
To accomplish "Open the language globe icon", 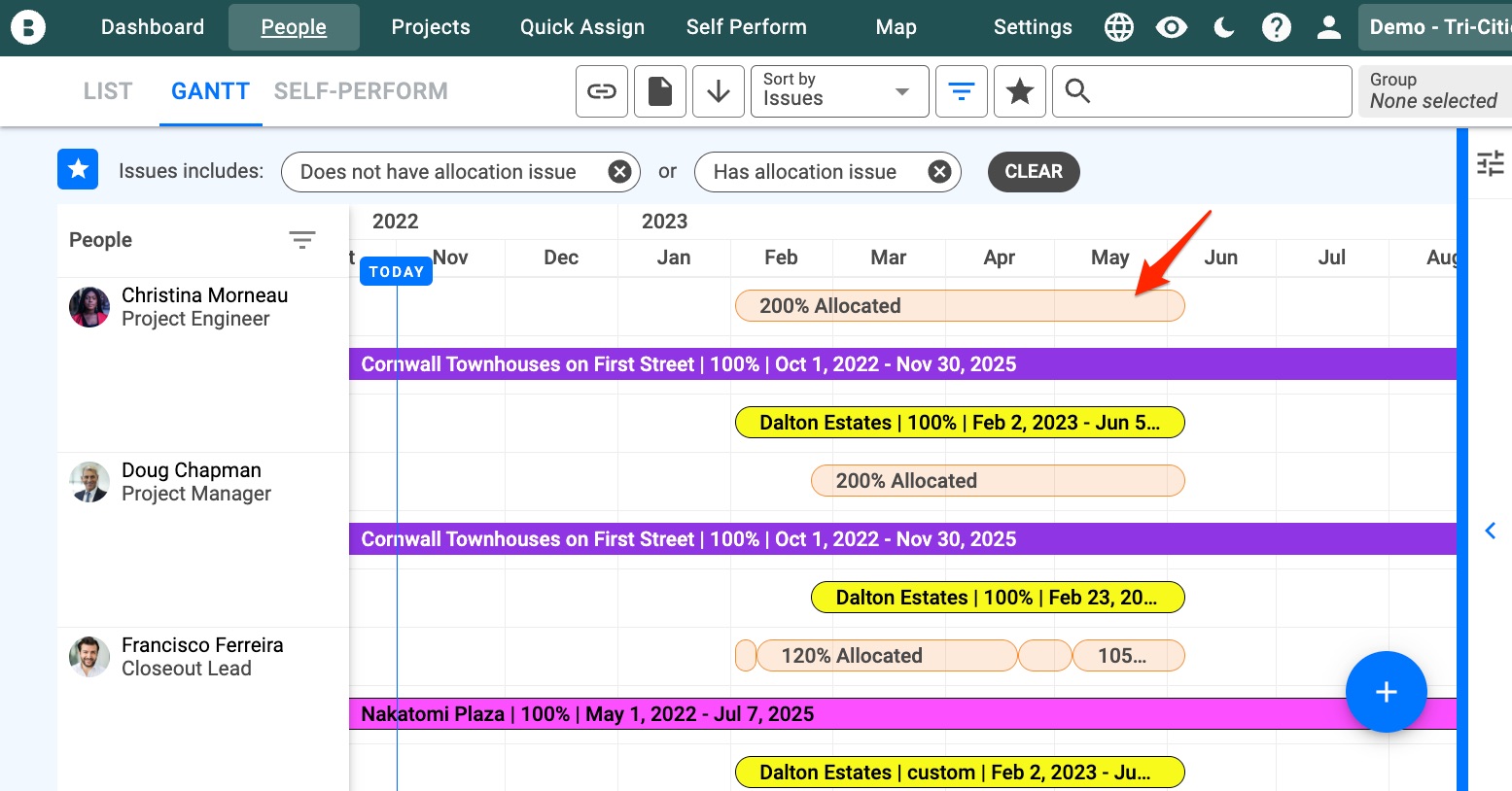I will (1119, 27).
